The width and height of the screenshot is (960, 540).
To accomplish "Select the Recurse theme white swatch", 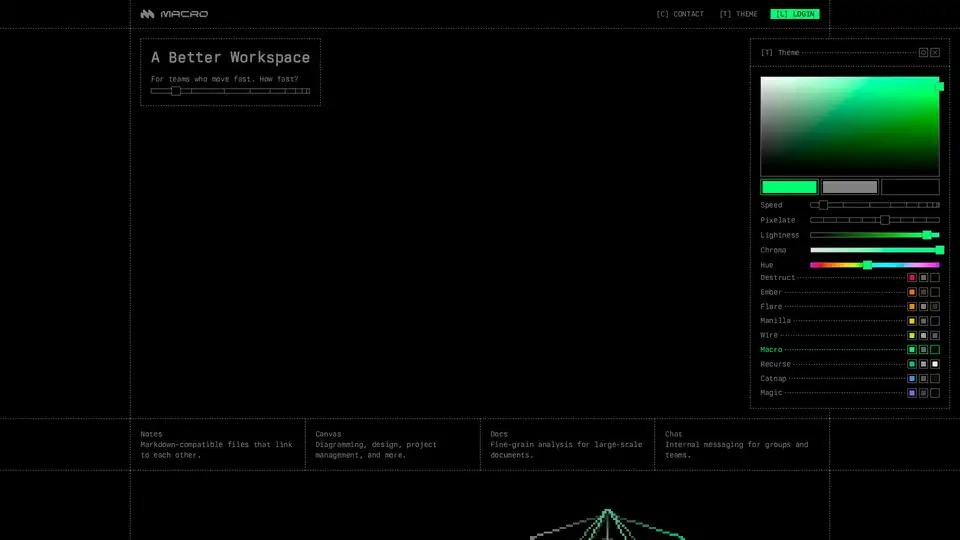I will 935,364.
